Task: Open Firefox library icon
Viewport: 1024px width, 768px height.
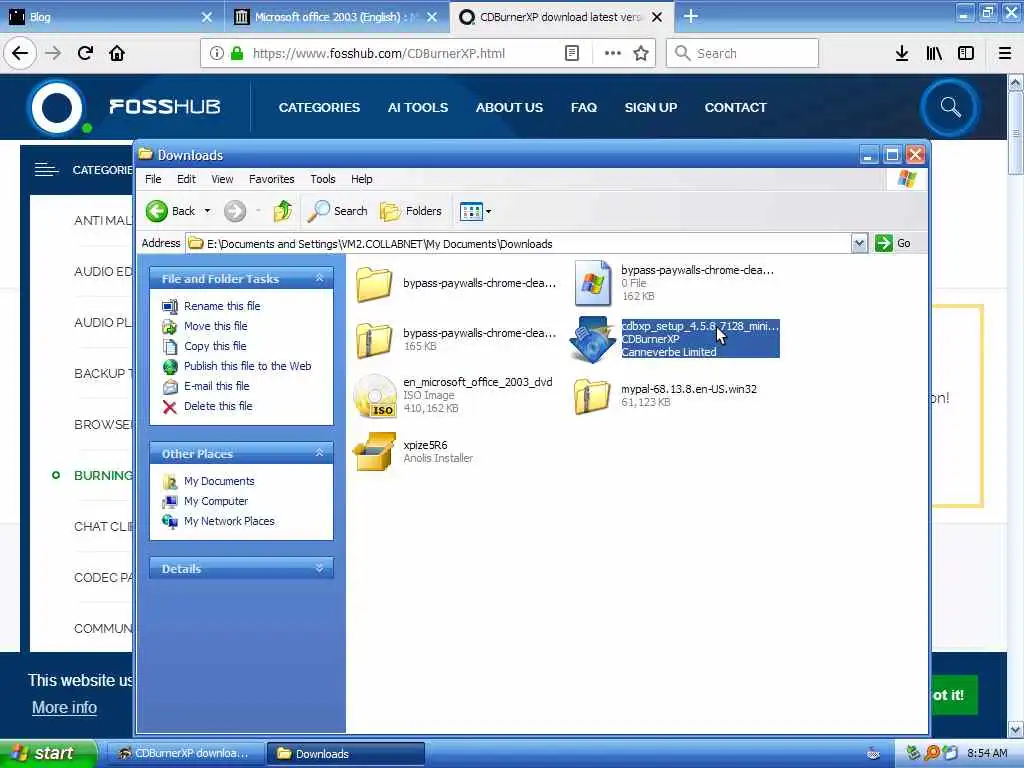Action: click(934, 53)
